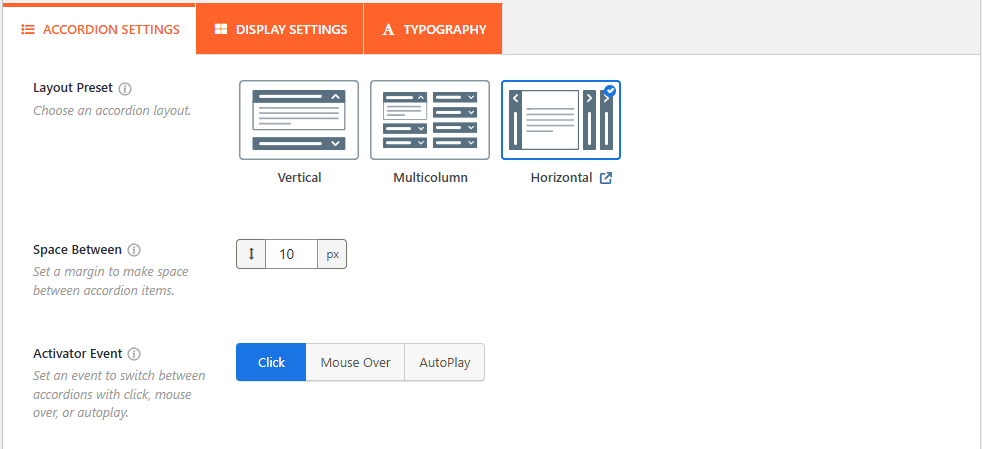Image resolution: width=982 pixels, height=449 pixels.
Task: Click the vertical arrows icon in Space Between
Action: click(x=251, y=254)
